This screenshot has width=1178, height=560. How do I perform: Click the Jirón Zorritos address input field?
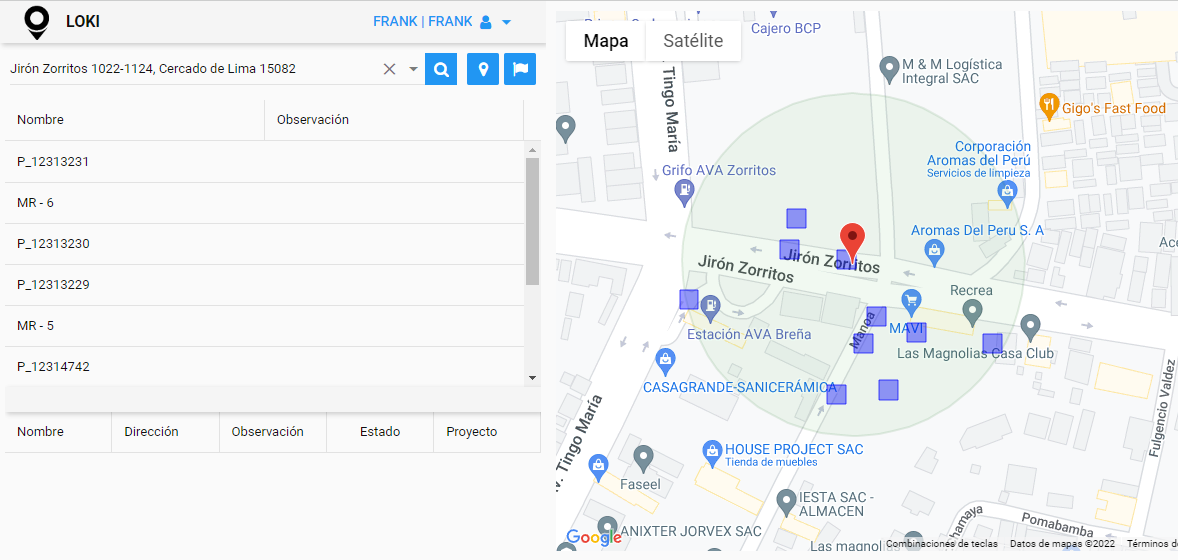[194, 69]
